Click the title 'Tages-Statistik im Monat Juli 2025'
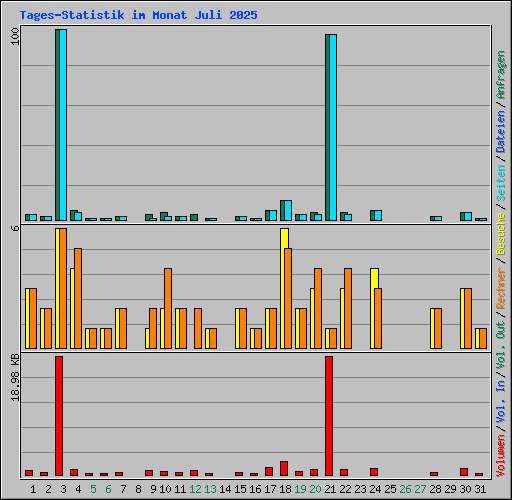The height and width of the screenshot is (500, 512). (x=138, y=15)
